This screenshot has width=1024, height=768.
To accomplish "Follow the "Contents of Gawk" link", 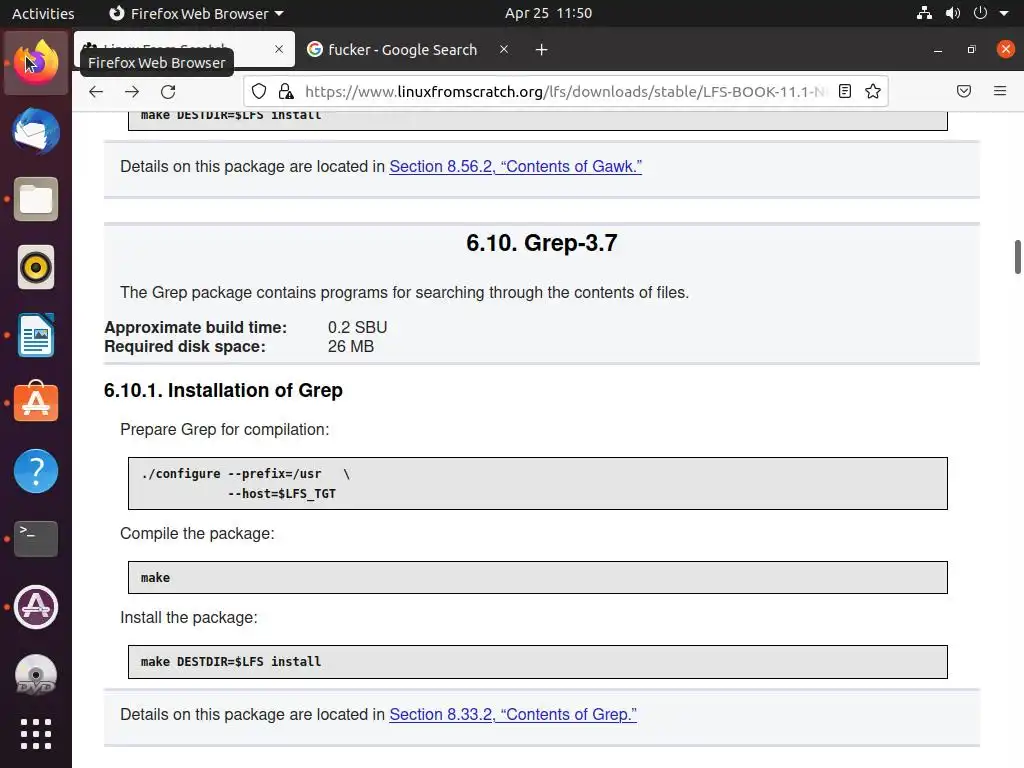I will point(515,166).
